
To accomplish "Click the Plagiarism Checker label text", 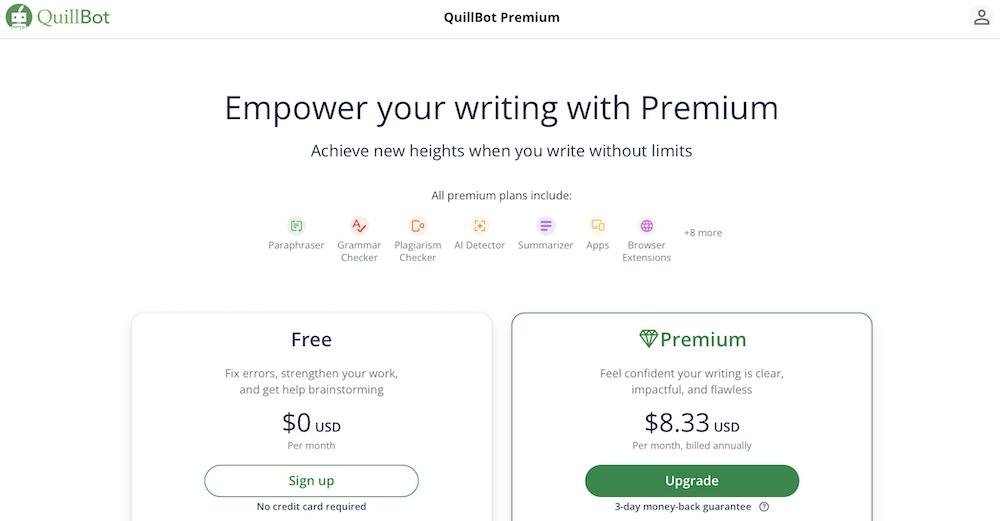I will pyautogui.click(x=418, y=252).
